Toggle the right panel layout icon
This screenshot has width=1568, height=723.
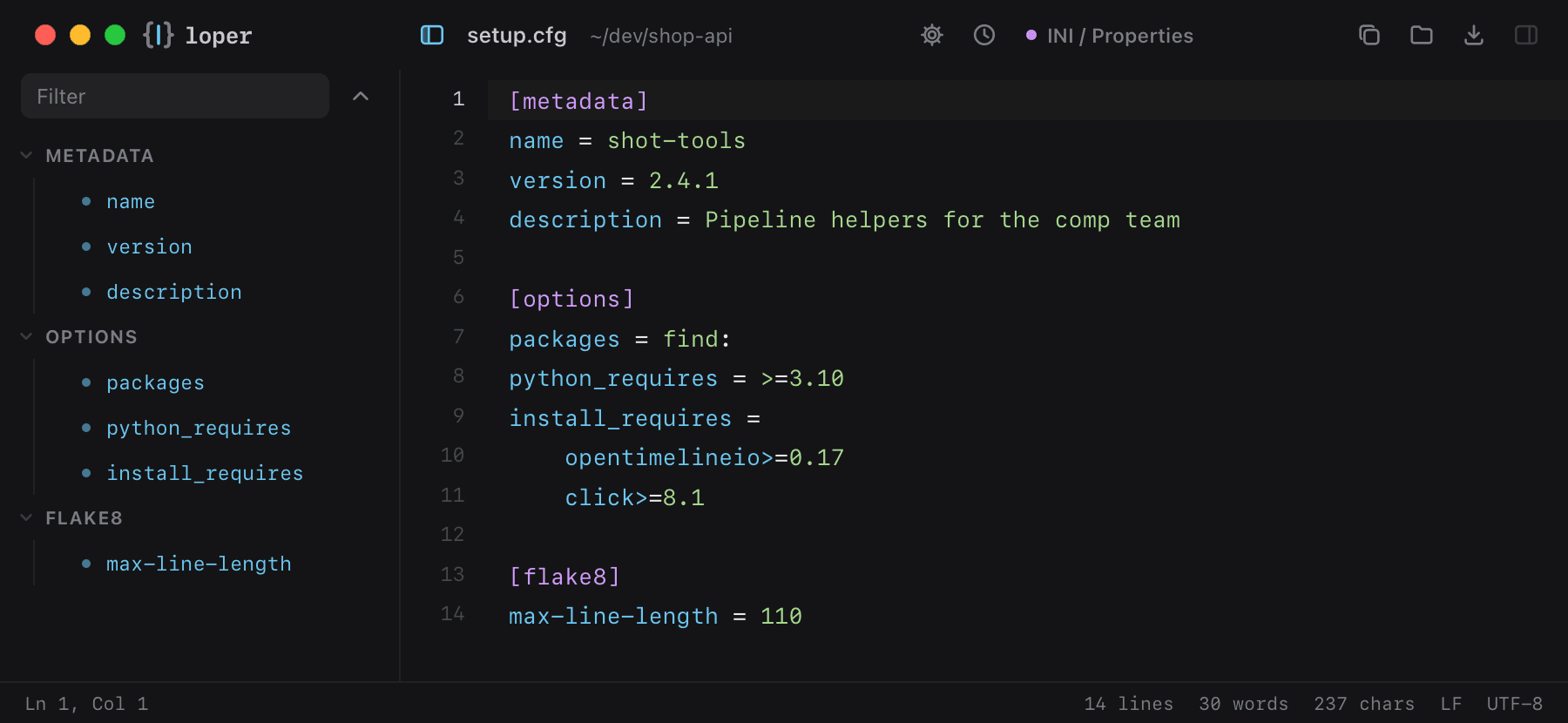[x=1526, y=35]
